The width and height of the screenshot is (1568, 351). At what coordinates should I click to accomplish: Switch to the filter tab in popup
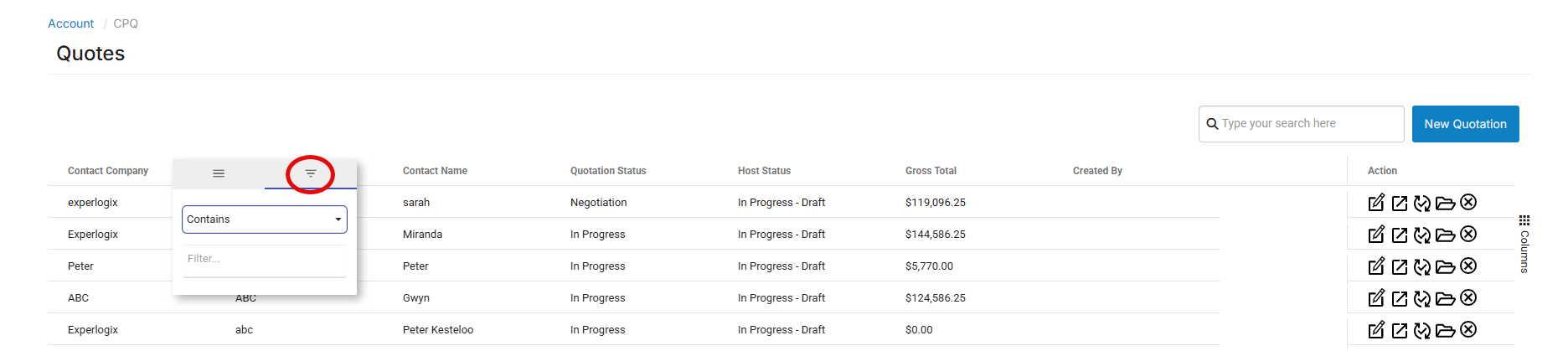point(311,173)
